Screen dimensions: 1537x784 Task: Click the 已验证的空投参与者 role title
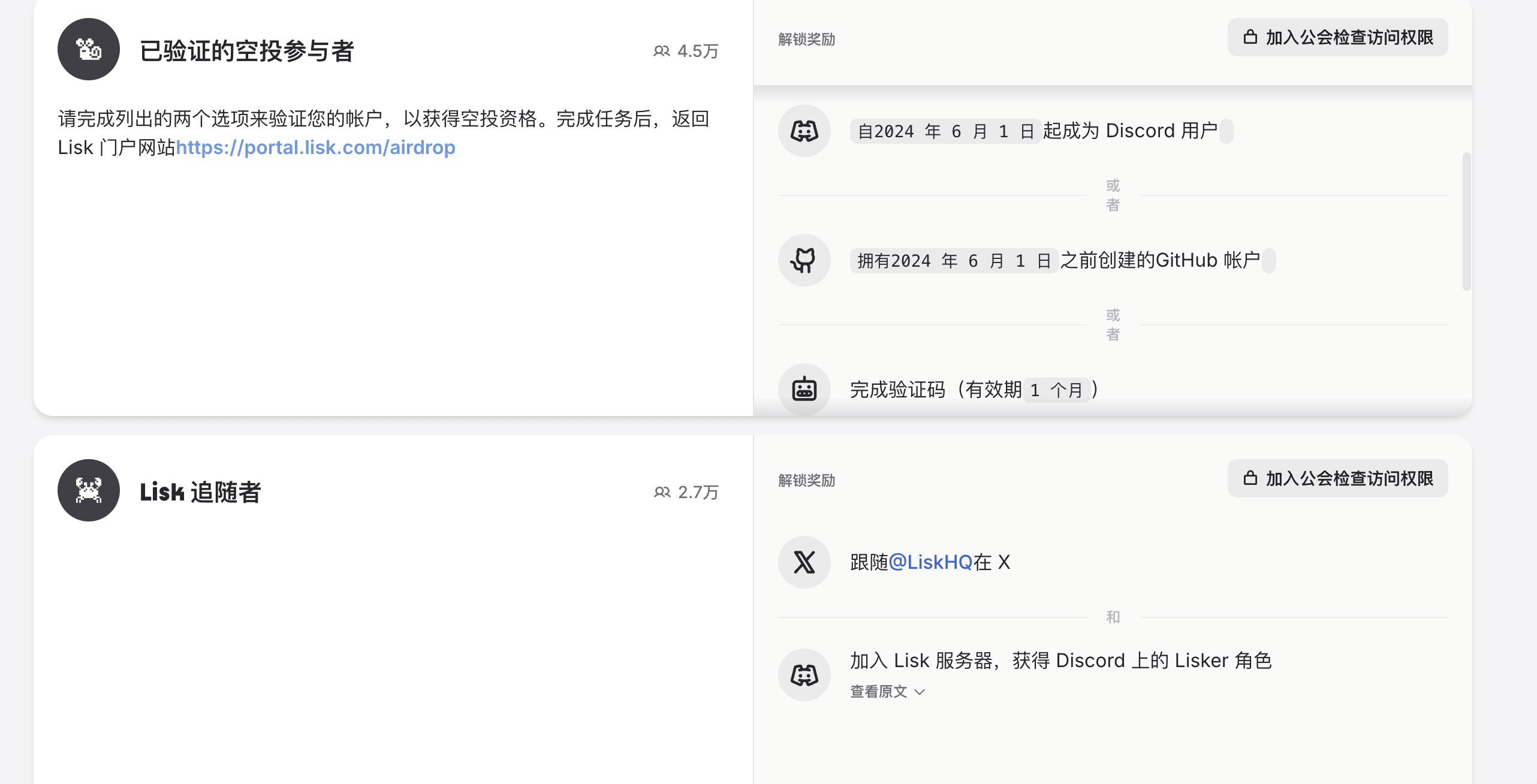click(x=246, y=51)
